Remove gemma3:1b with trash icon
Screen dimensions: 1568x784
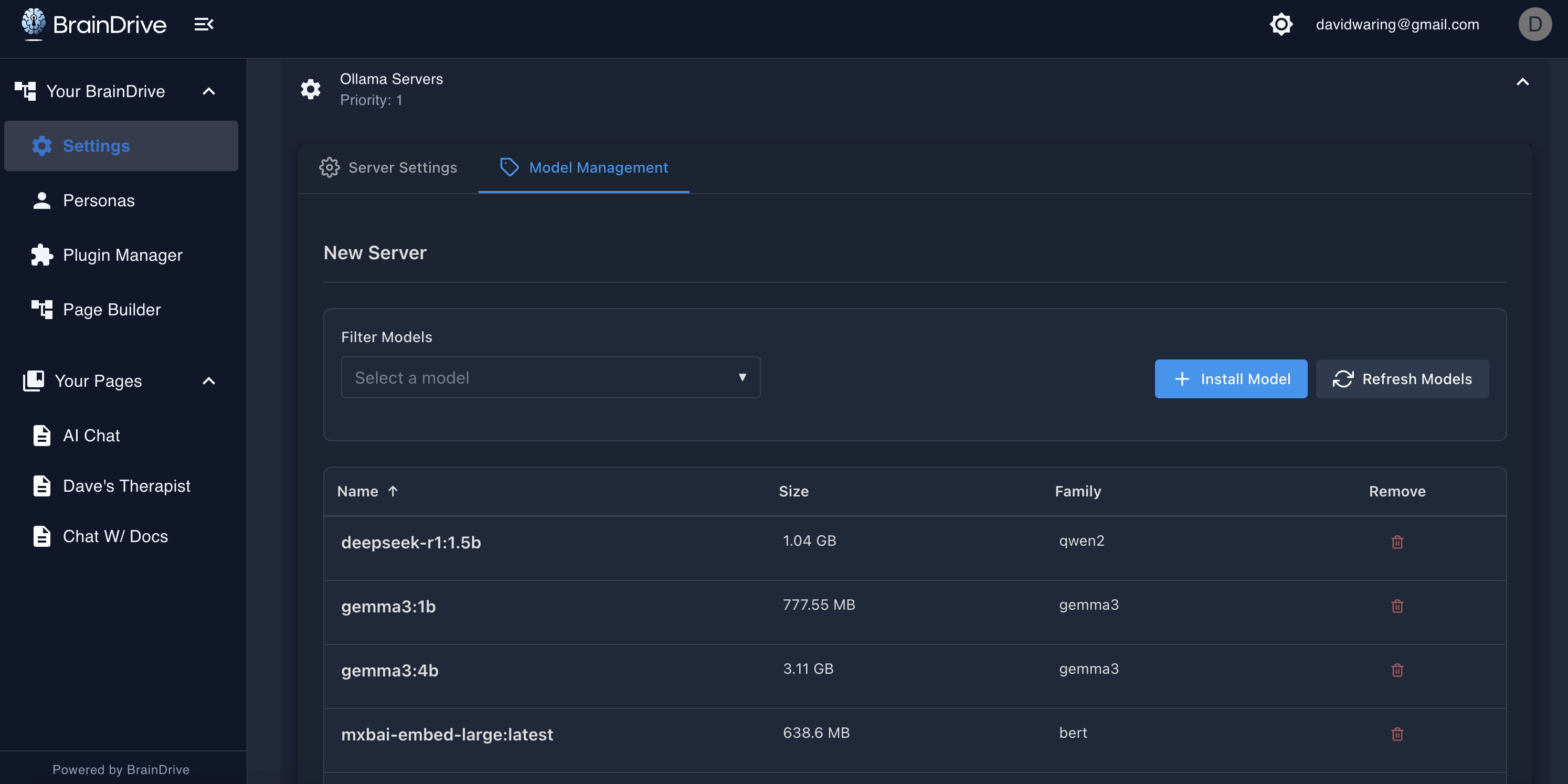point(1397,606)
